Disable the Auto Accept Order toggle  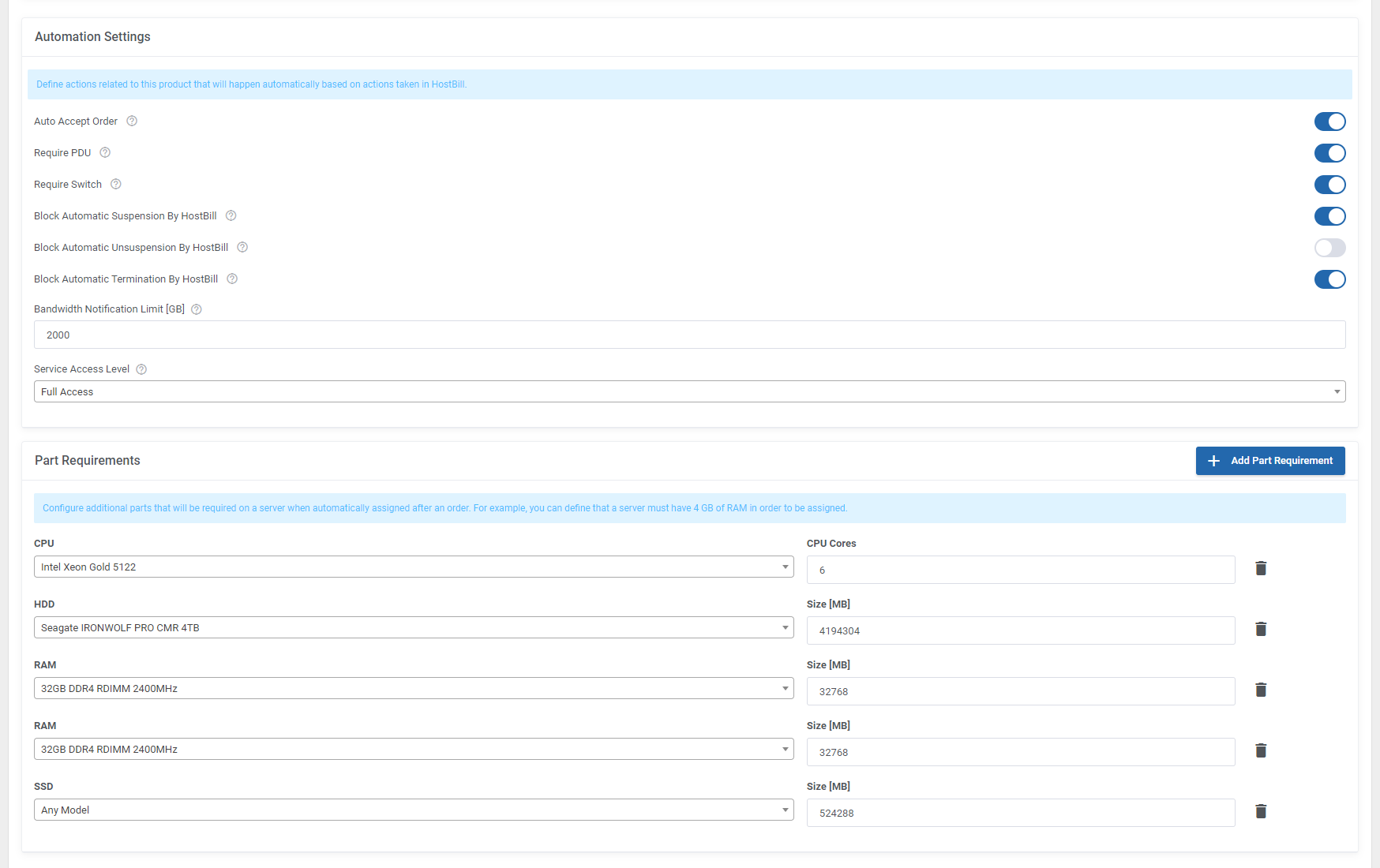1330,122
